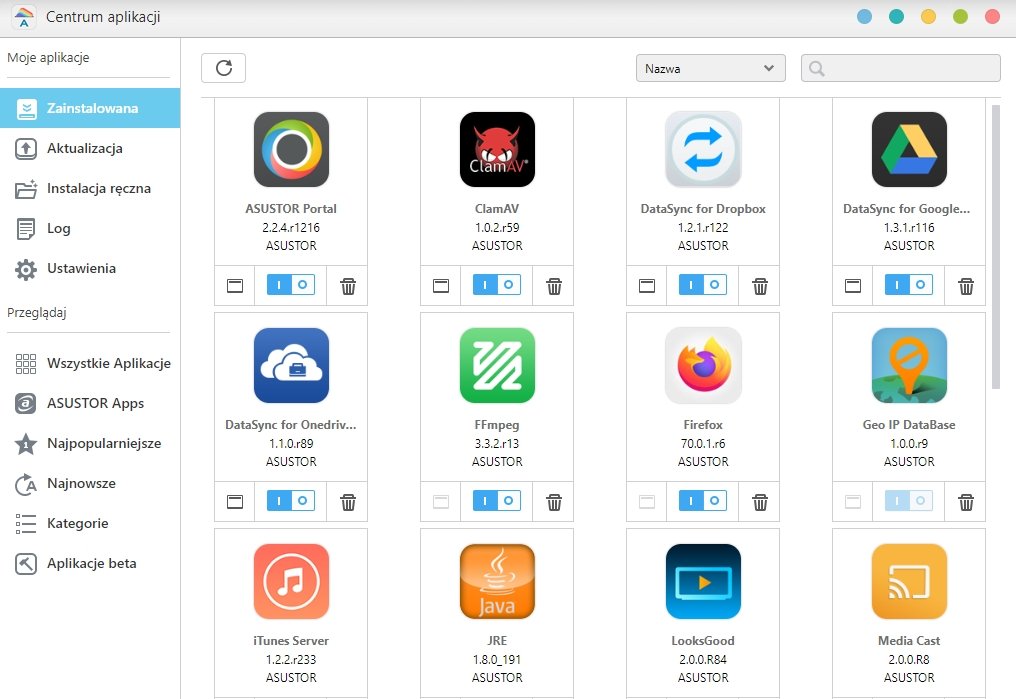1016x699 pixels.
Task: Click the Firefox version 70.0.1.r6 text
Action: (703, 444)
